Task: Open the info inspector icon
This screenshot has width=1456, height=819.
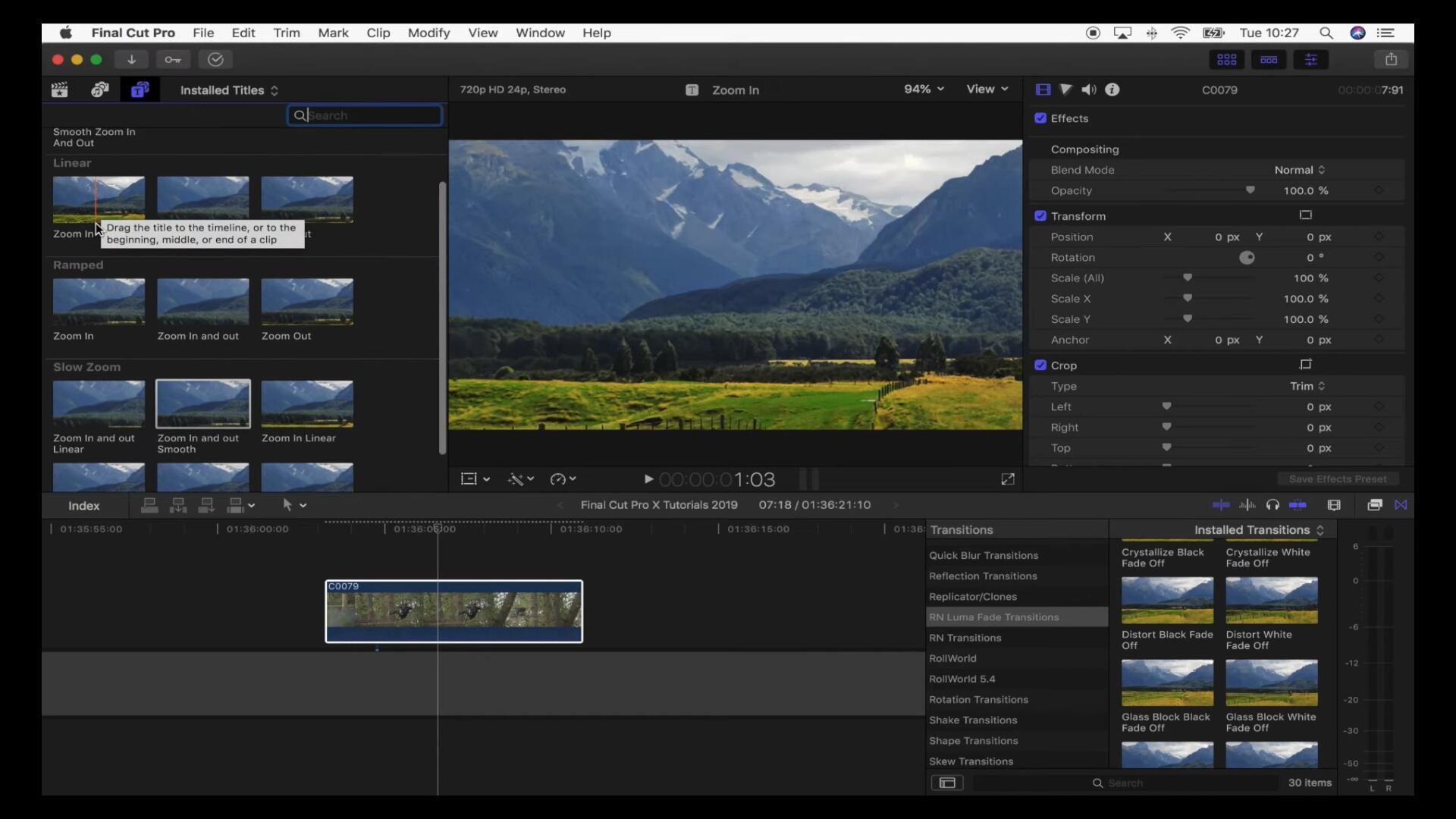Action: [x=1112, y=89]
